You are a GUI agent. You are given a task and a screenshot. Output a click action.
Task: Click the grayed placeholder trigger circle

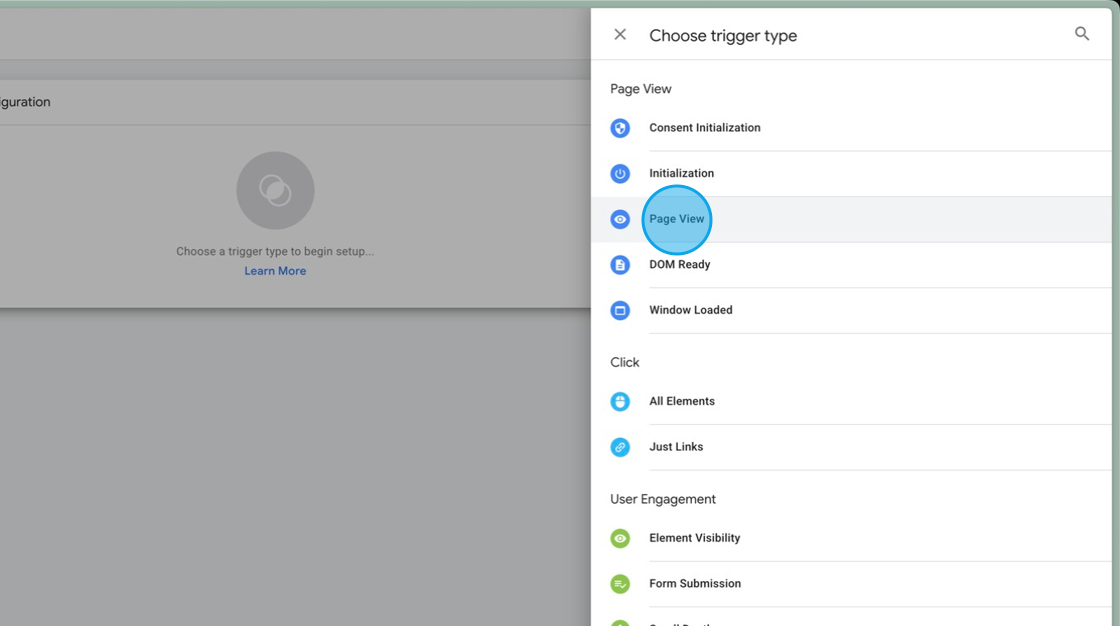tap(275, 190)
